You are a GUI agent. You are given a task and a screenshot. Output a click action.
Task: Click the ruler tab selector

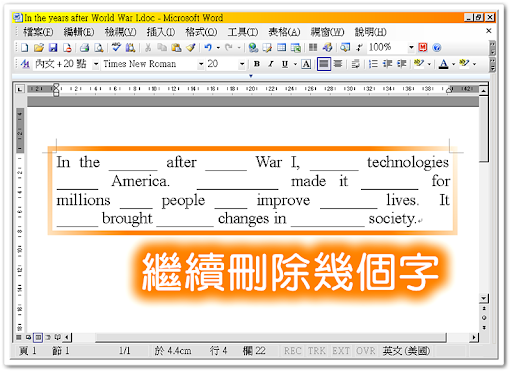tap(20, 89)
